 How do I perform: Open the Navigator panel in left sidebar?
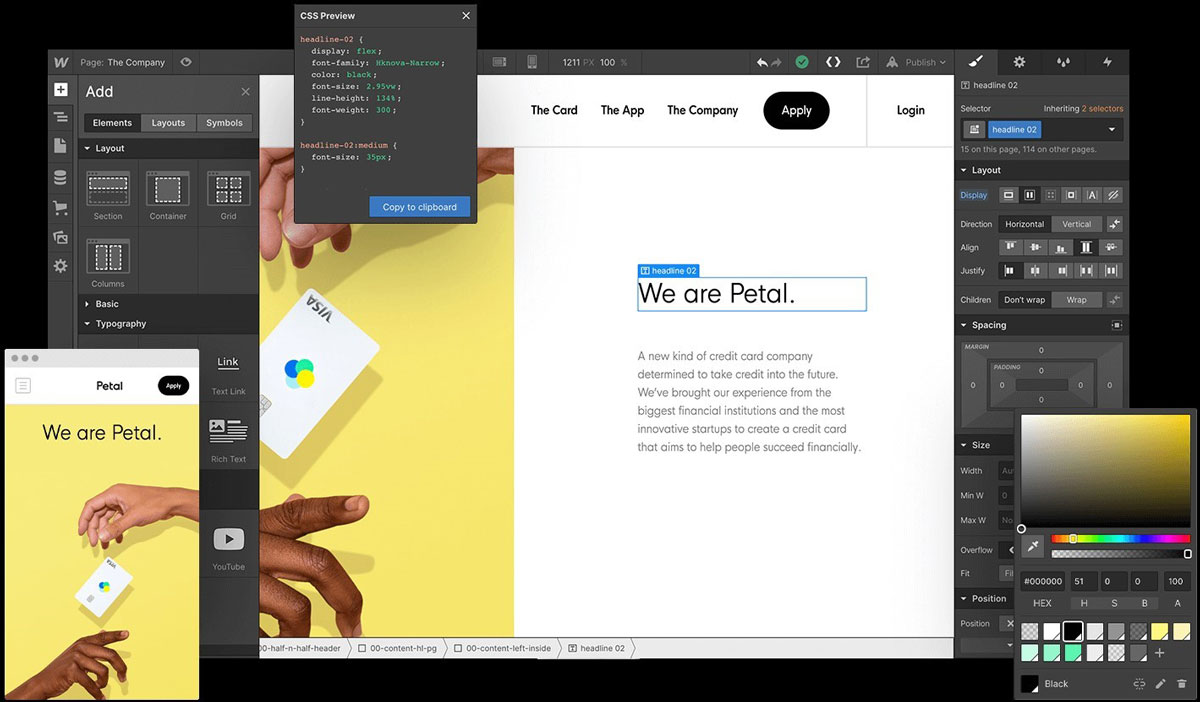60,118
